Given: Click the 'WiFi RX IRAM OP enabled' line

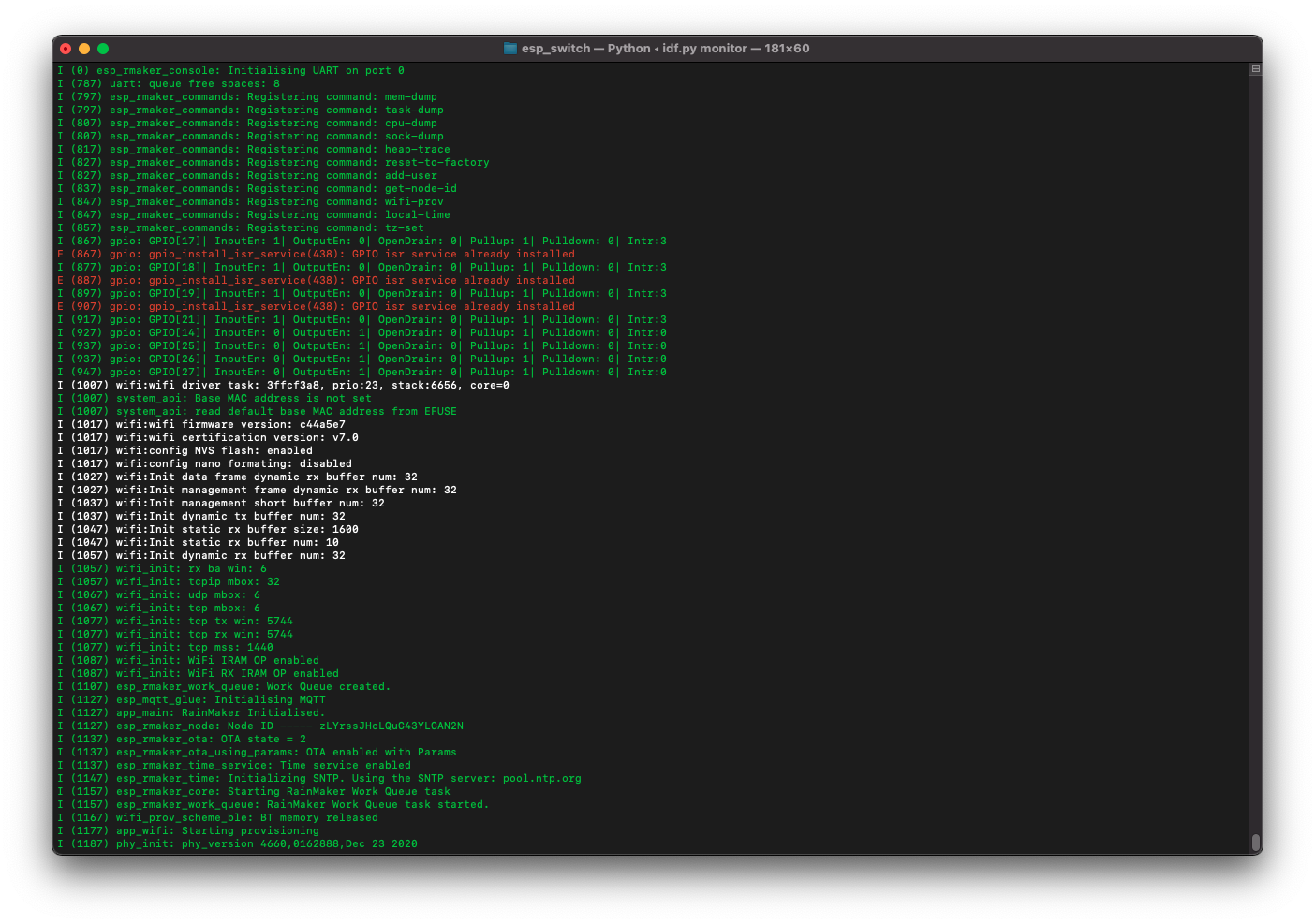Looking at the screenshot, I should click(x=199, y=673).
